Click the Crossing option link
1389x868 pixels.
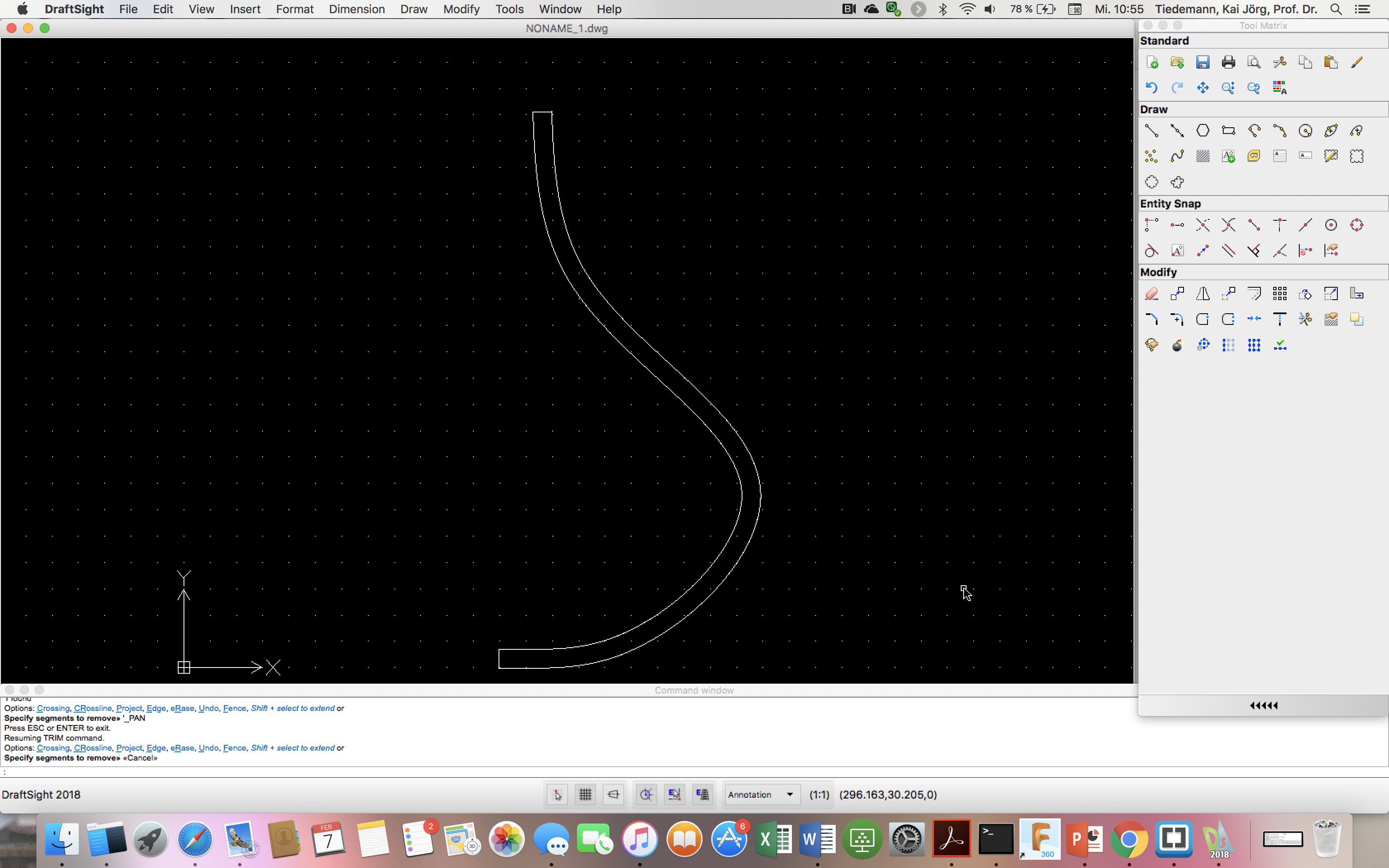[x=53, y=748]
